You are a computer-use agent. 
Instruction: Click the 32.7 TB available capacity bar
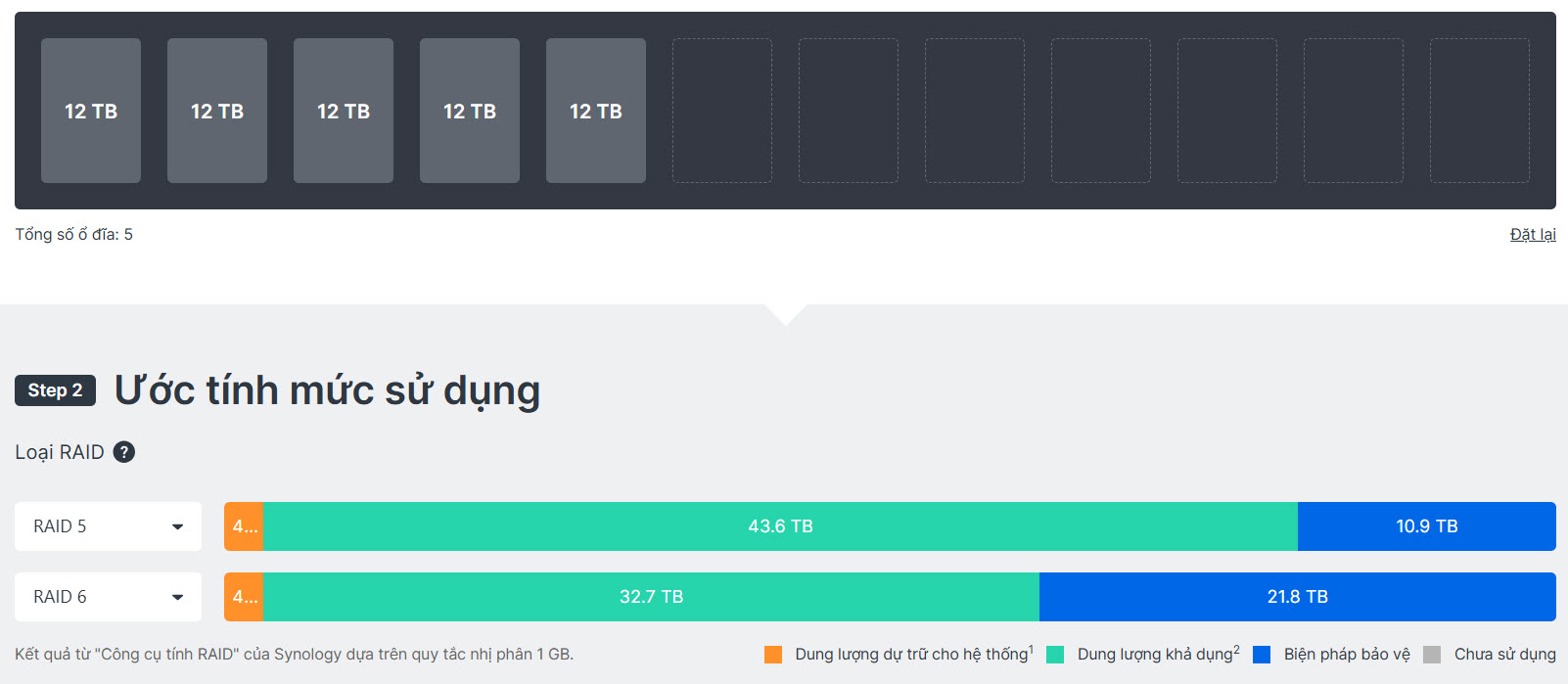coord(651,597)
